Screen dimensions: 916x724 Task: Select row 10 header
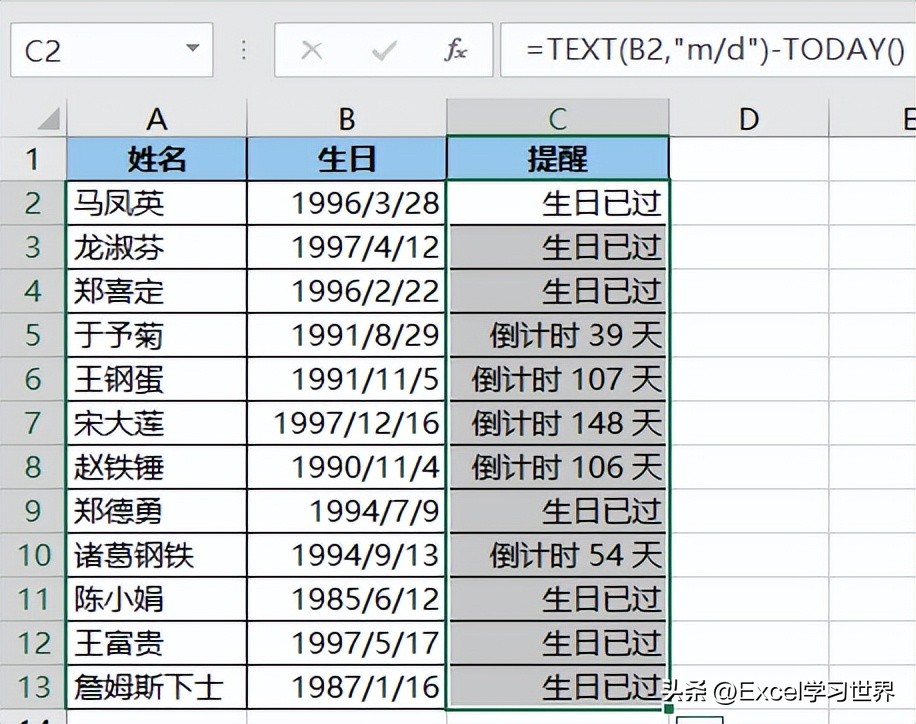pyautogui.click(x=33, y=555)
